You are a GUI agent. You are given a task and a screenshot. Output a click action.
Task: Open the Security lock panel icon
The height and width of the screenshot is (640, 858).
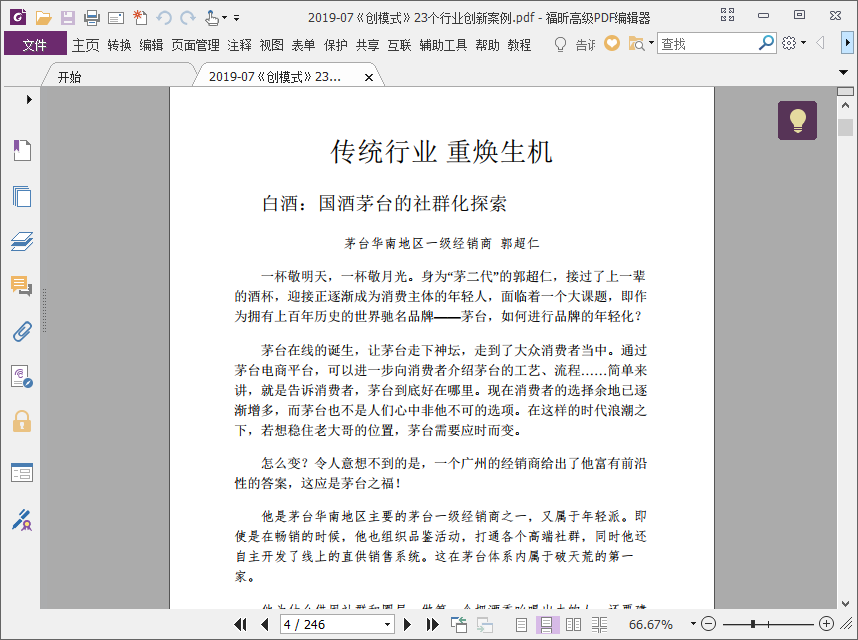coord(22,421)
